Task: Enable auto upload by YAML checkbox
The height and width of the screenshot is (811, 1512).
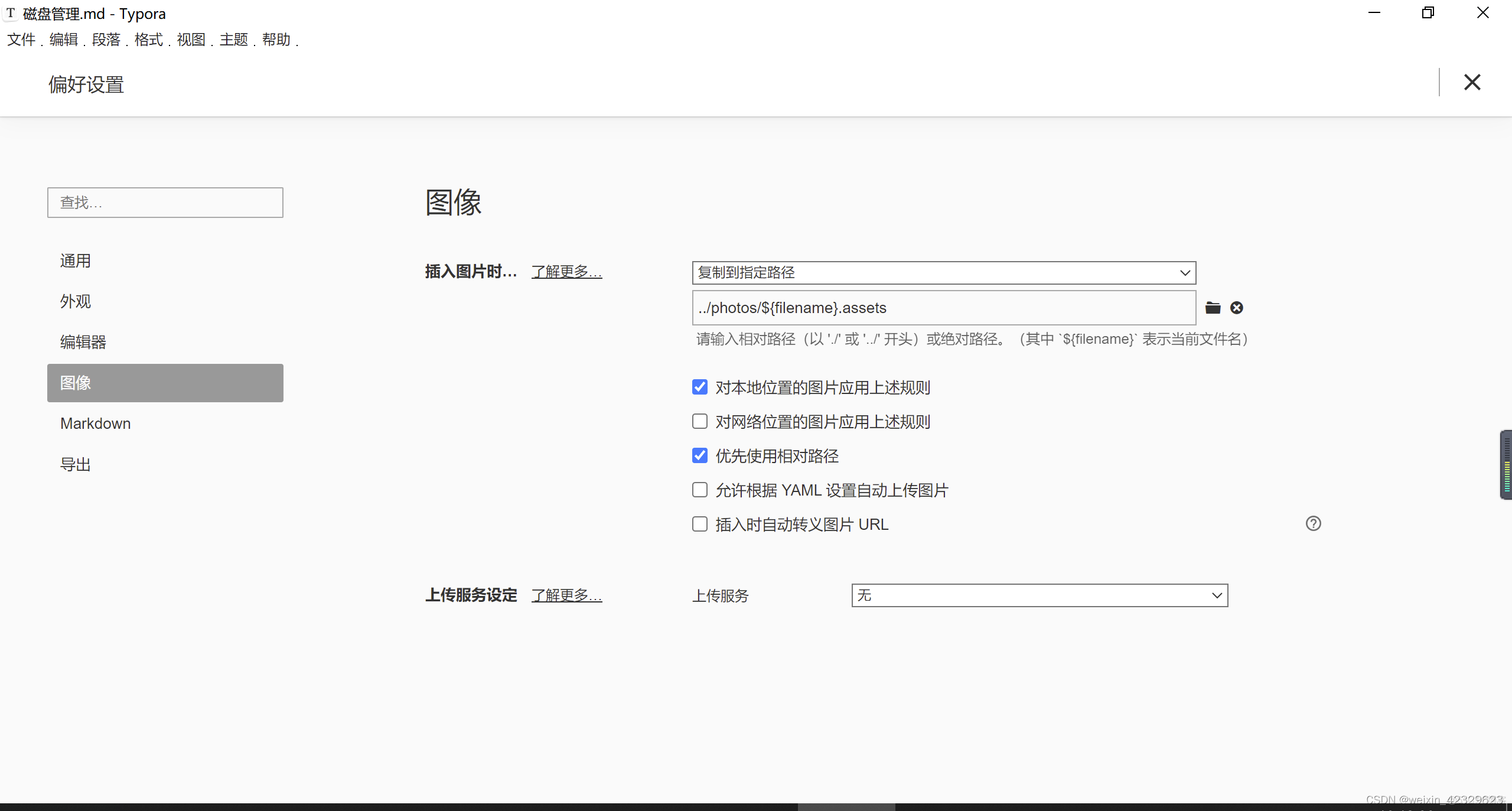Action: 700,490
